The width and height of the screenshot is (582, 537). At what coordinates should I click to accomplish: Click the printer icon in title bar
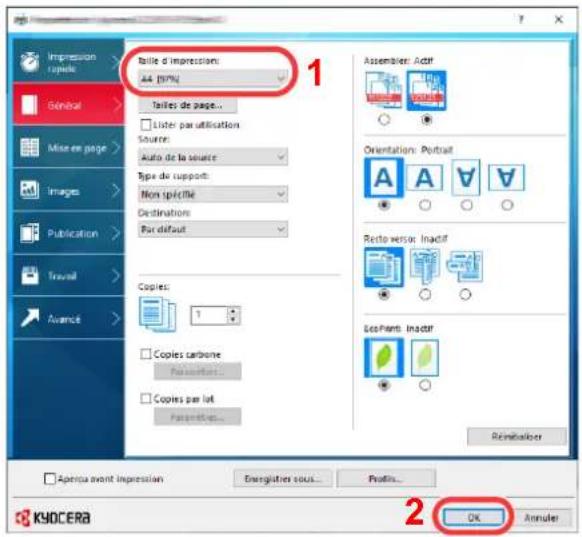[x=20, y=19]
